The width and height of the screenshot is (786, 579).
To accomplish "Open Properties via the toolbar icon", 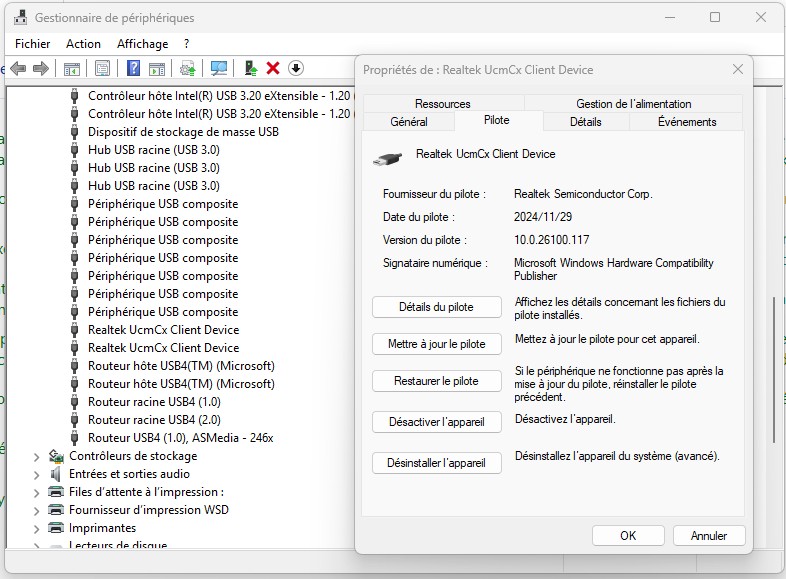I will tap(102, 68).
